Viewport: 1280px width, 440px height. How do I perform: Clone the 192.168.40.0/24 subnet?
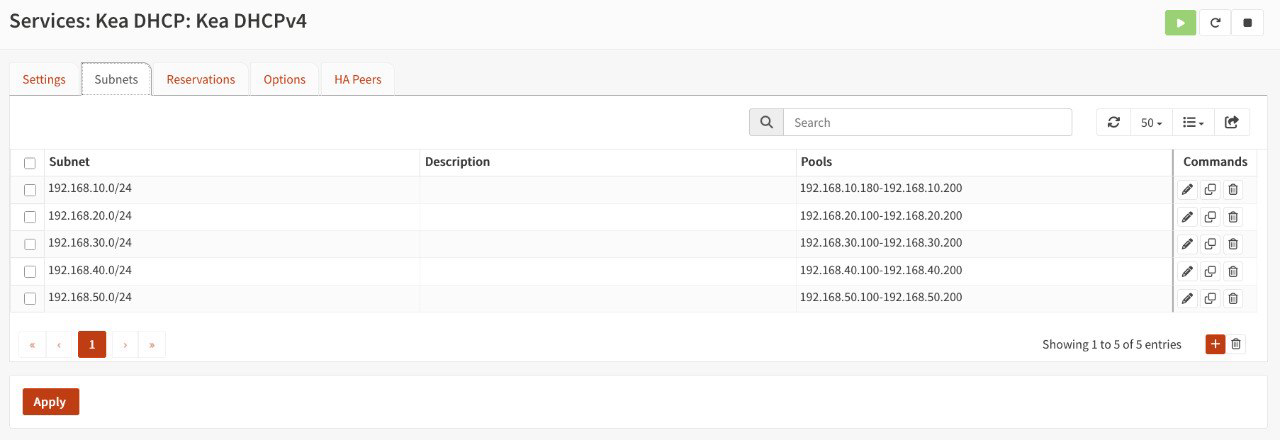[x=1210, y=271]
